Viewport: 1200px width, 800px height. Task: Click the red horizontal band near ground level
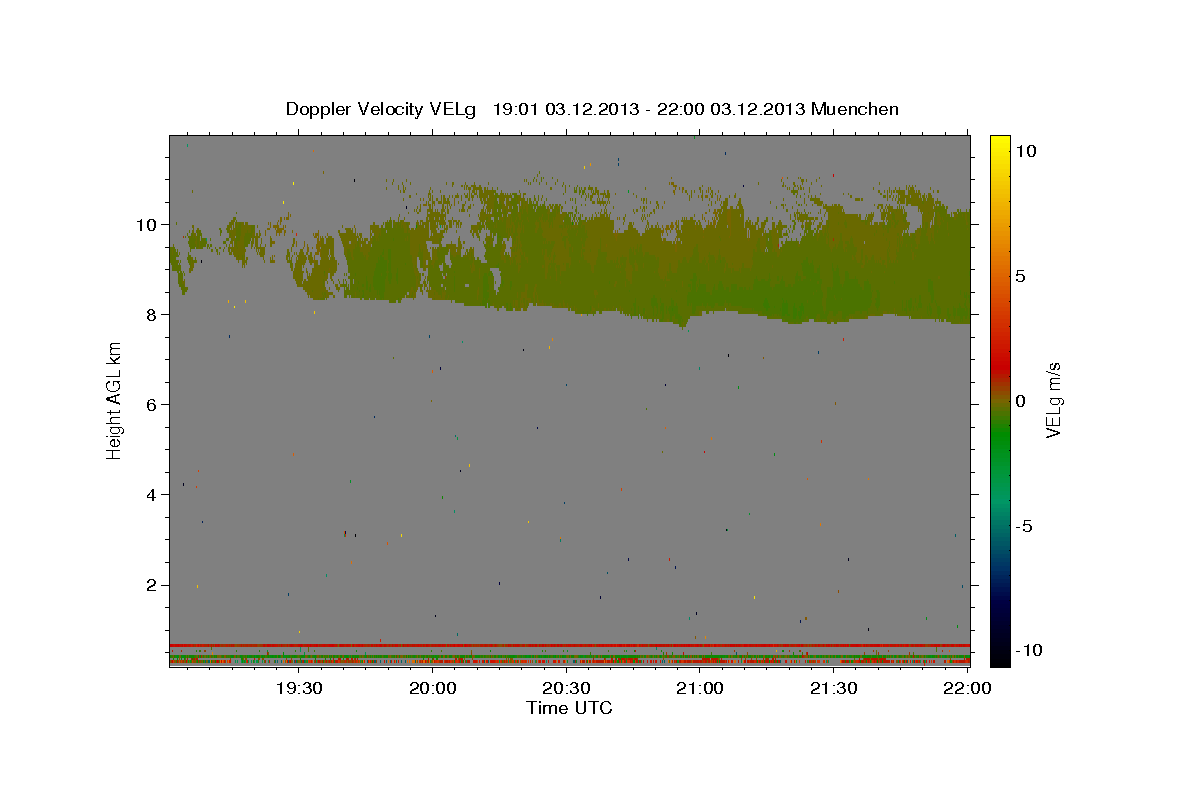click(x=569, y=645)
